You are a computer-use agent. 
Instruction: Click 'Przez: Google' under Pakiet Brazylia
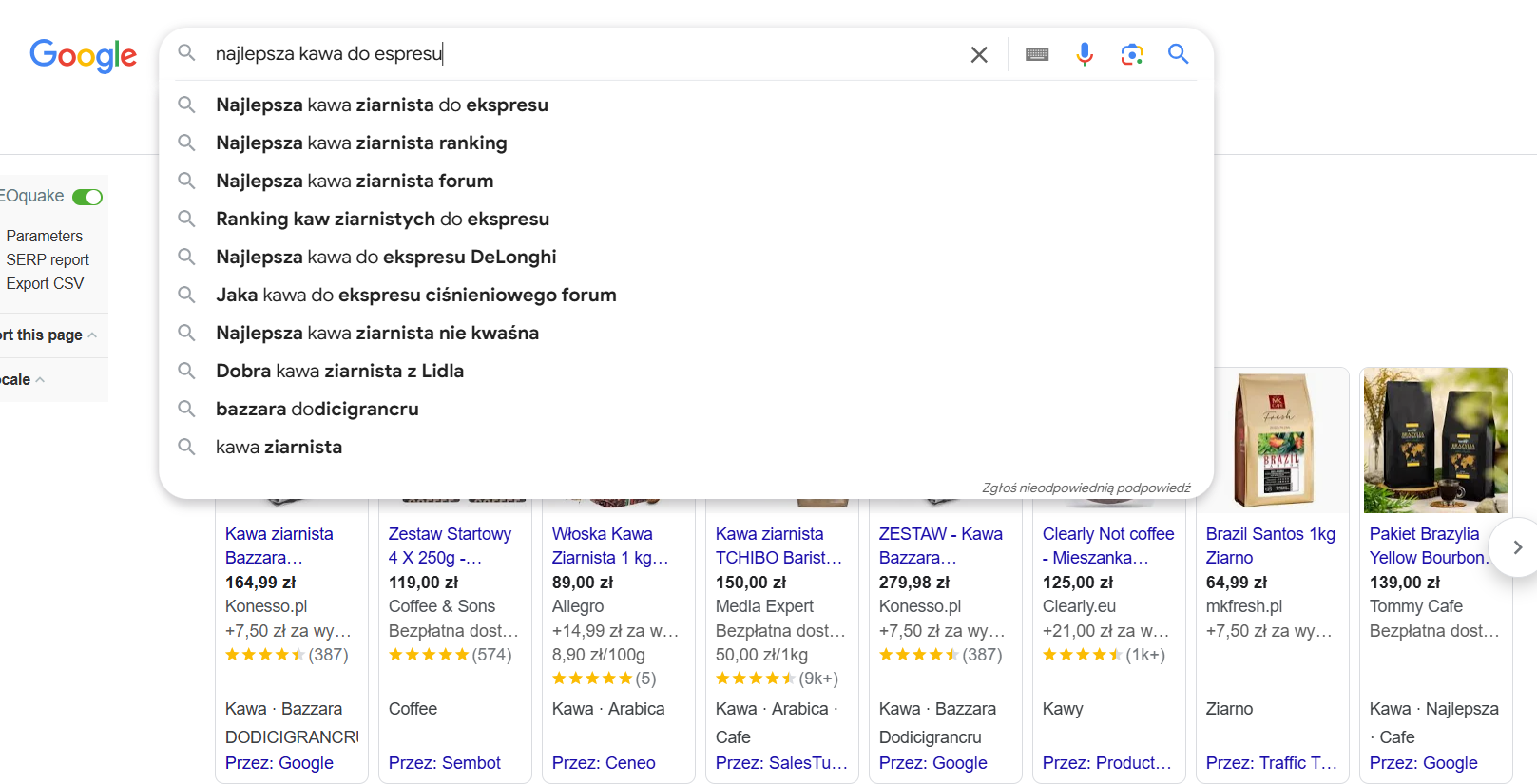click(x=1424, y=763)
